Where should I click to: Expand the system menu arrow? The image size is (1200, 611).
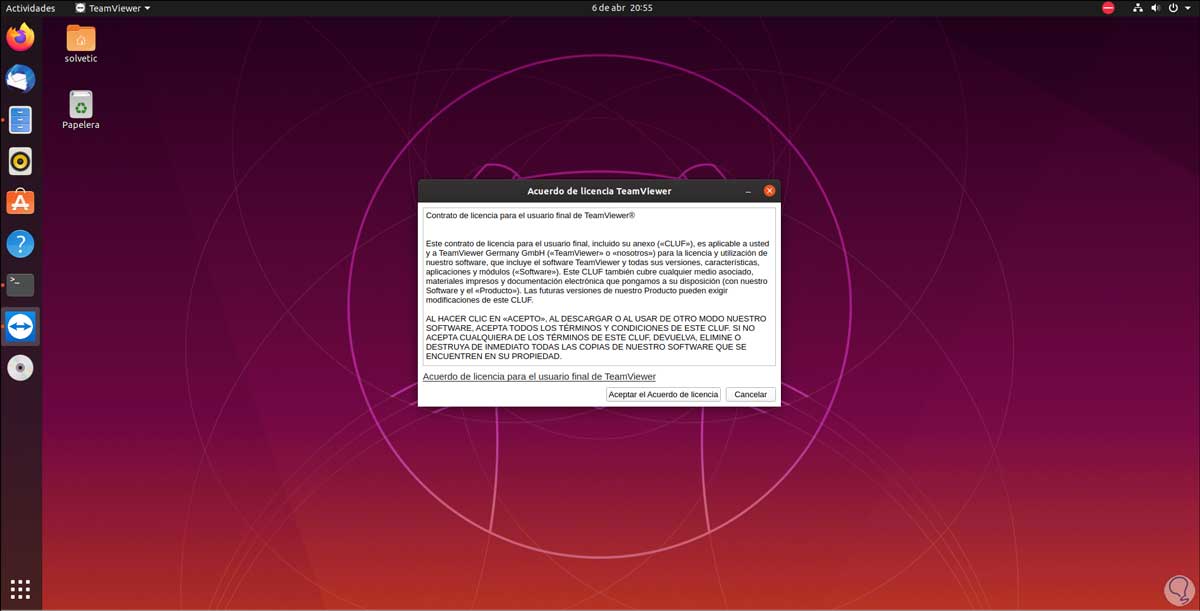[x=1186, y=8]
